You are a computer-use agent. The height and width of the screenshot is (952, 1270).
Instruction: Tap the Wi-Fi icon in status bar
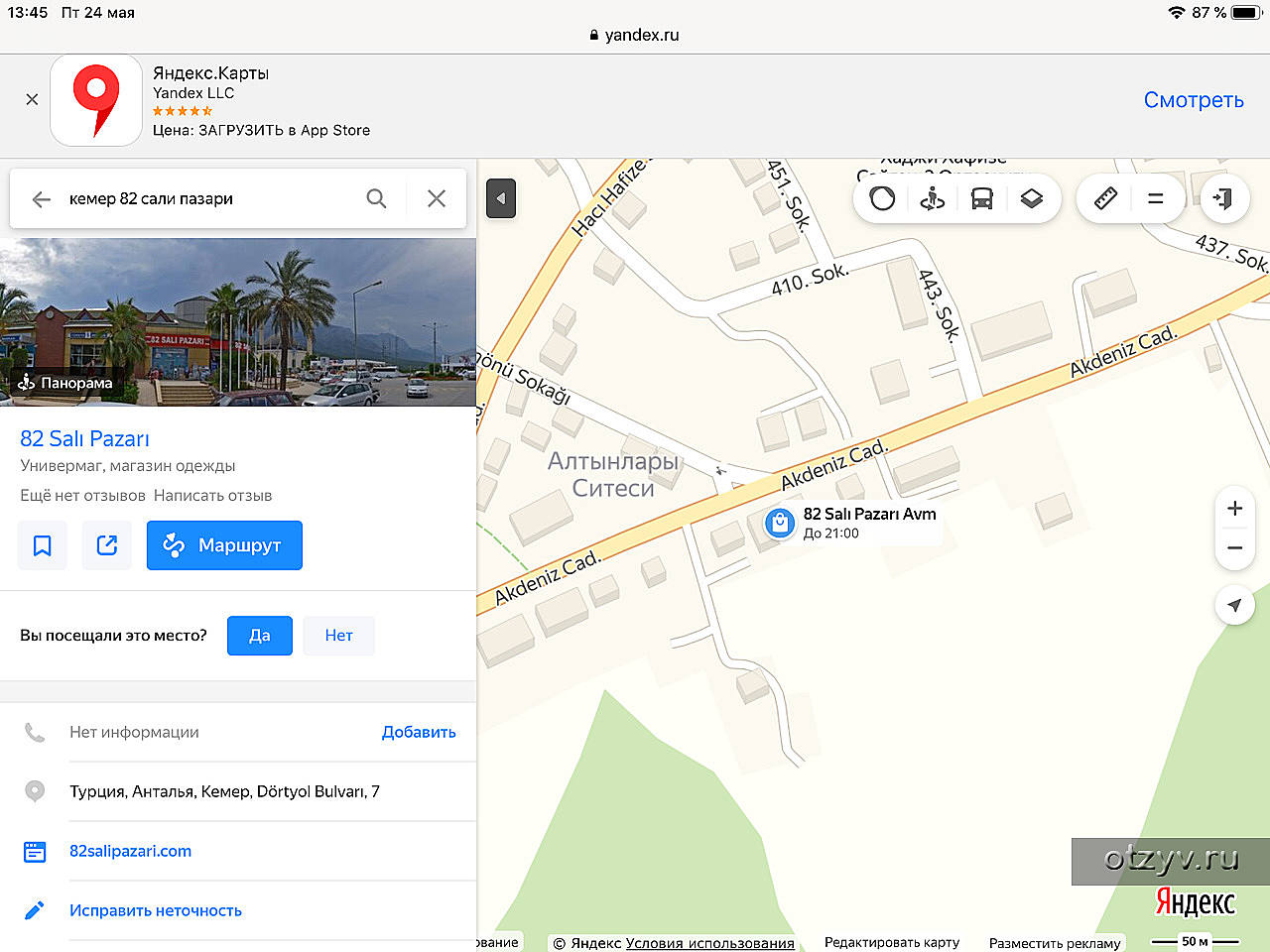pos(1177,13)
